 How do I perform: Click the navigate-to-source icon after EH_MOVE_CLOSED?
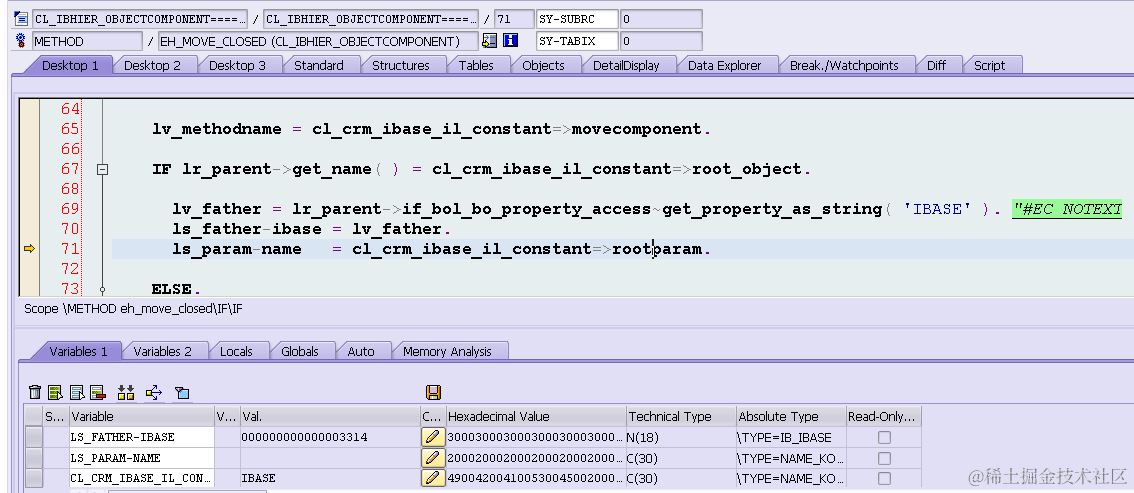pyautogui.click(x=490, y=41)
